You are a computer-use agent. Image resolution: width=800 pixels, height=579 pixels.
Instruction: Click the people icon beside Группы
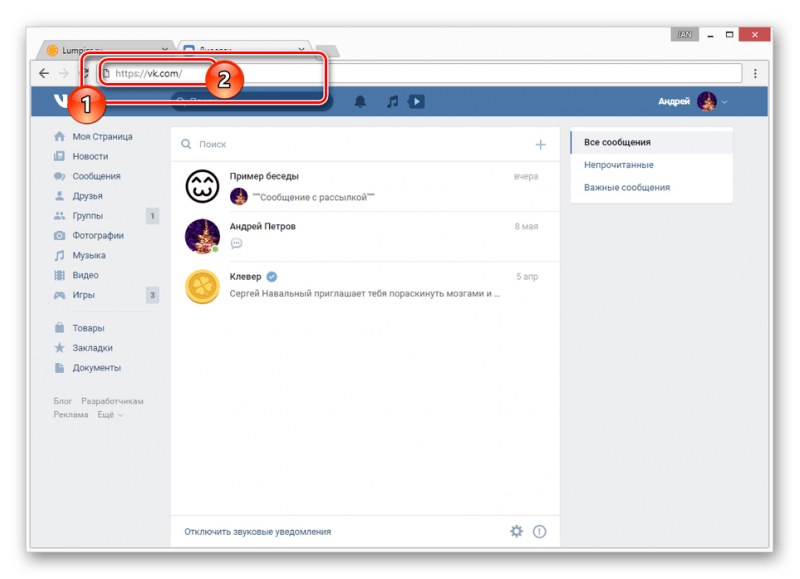[x=60, y=216]
